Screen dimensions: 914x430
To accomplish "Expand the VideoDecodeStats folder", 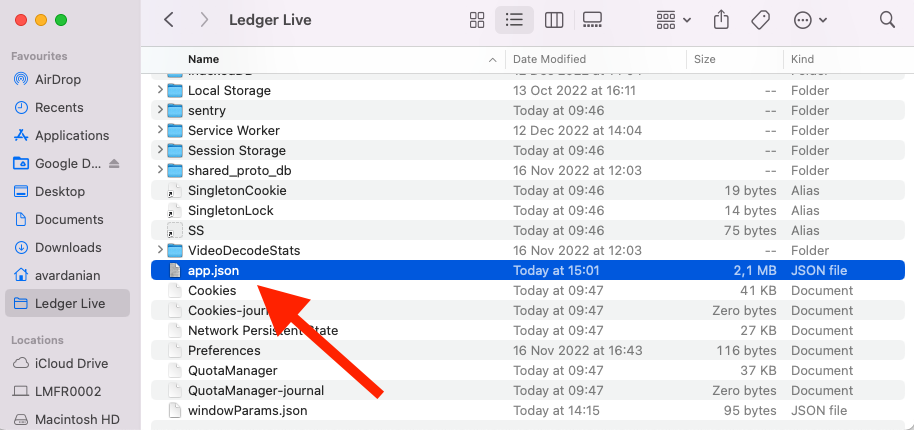I will 160,251.
